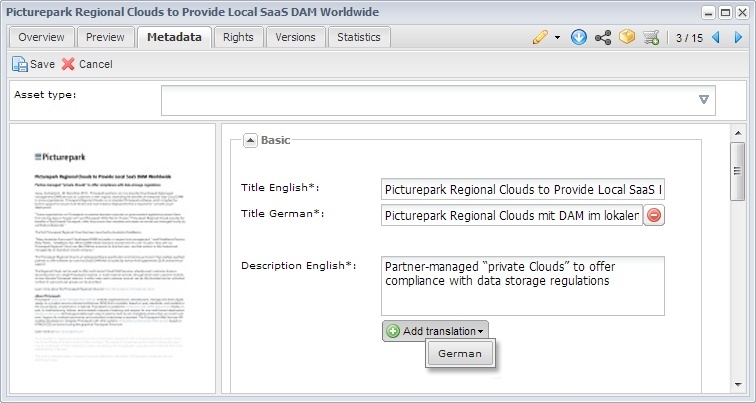Switch to the Overview tab
This screenshot has height=403, width=756.
(41, 37)
